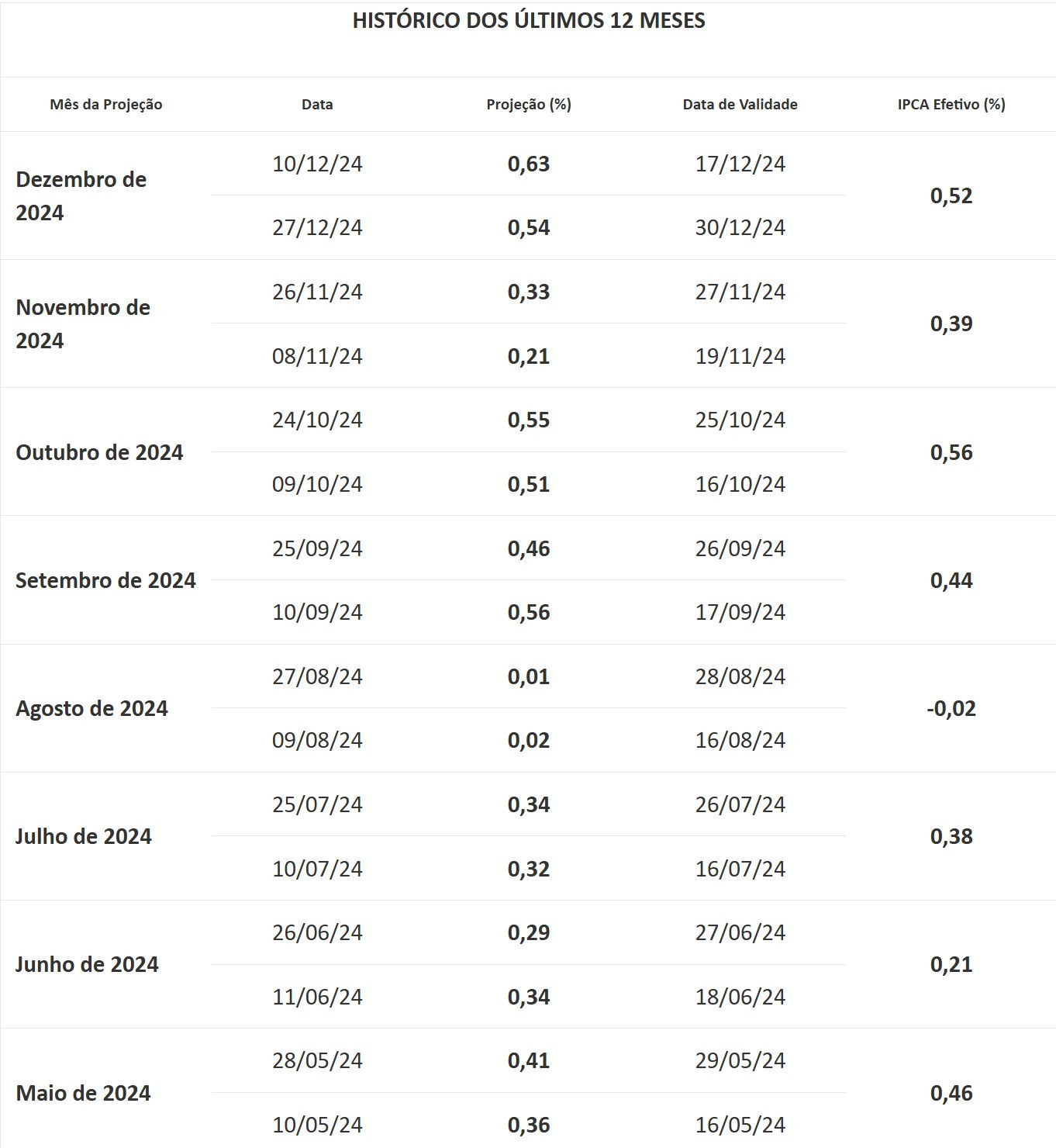Click the -0,02 effective IPCA value
Screen dimensions: 1056x1148
951,708
